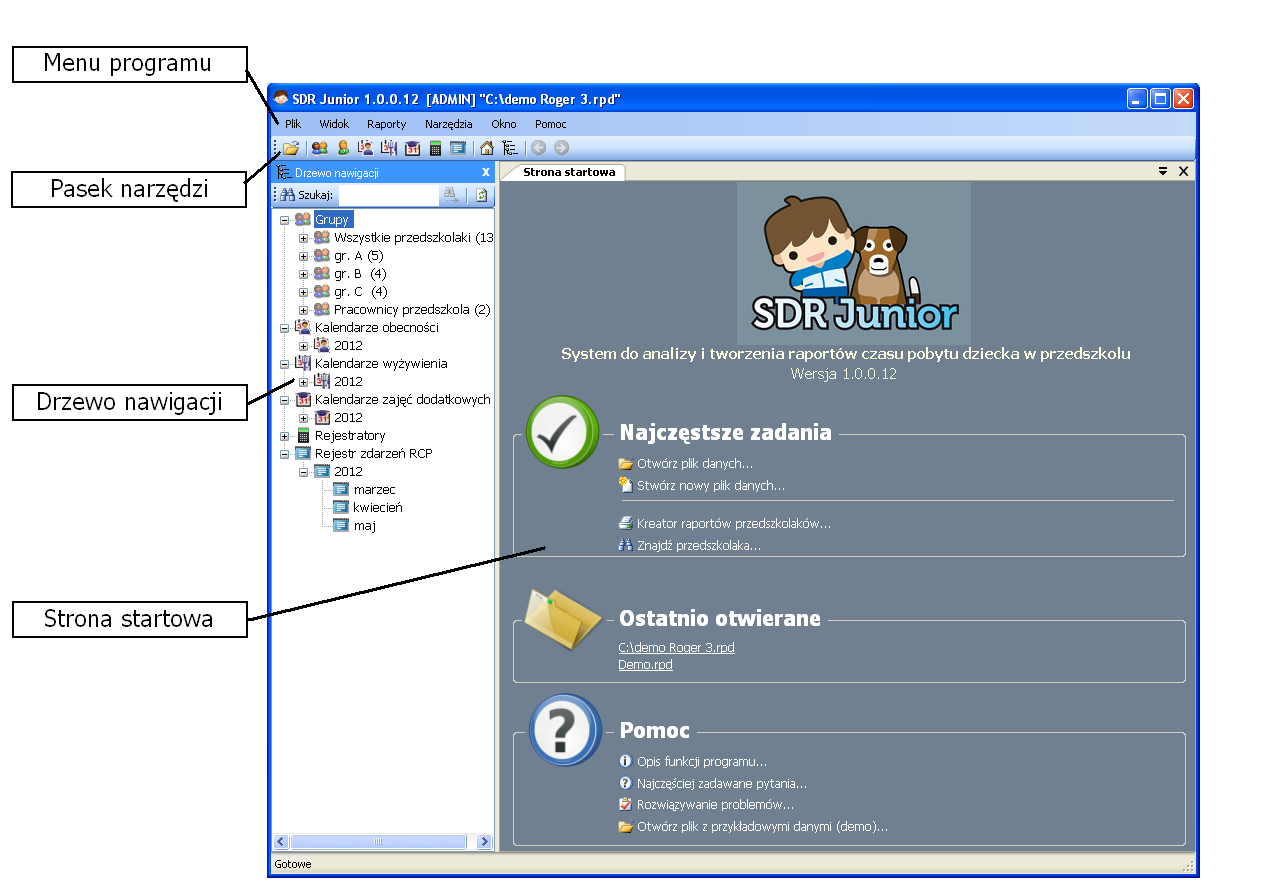
Task: Select marzec under Rejestr zdarzeń RCP
Action: pos(374,490)
